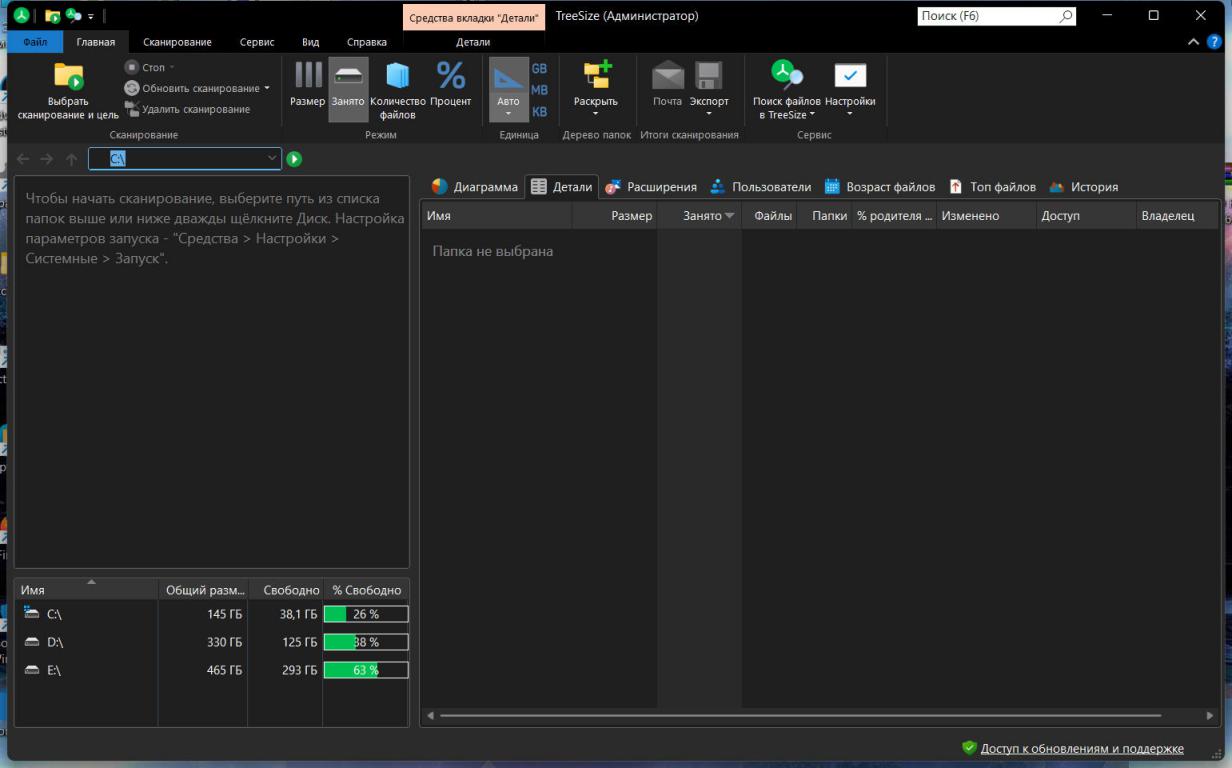Toggle the Занято display mode
This screenshot has width=1232, height=768.
(x=348, y=76)
